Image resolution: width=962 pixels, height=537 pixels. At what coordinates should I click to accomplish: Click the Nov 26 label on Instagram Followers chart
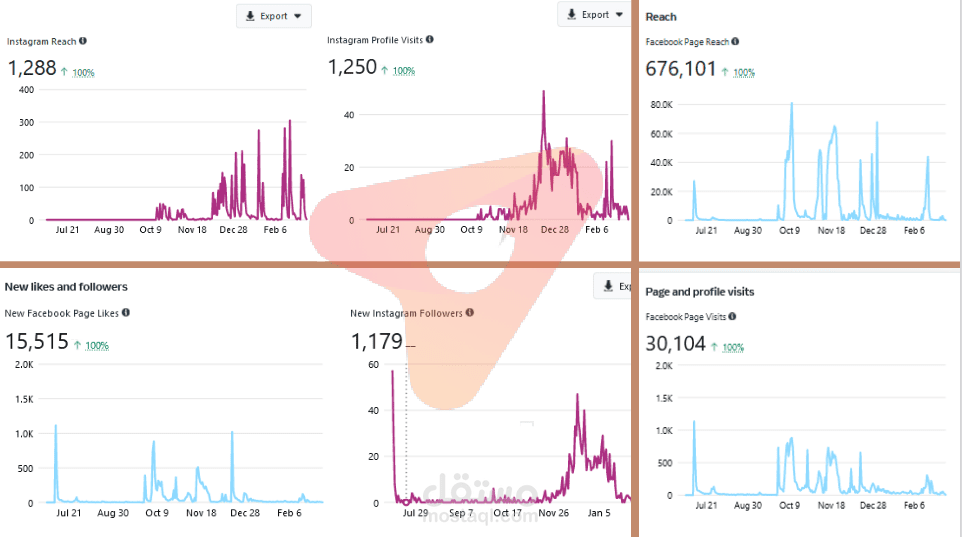click(x=553, y=513)
